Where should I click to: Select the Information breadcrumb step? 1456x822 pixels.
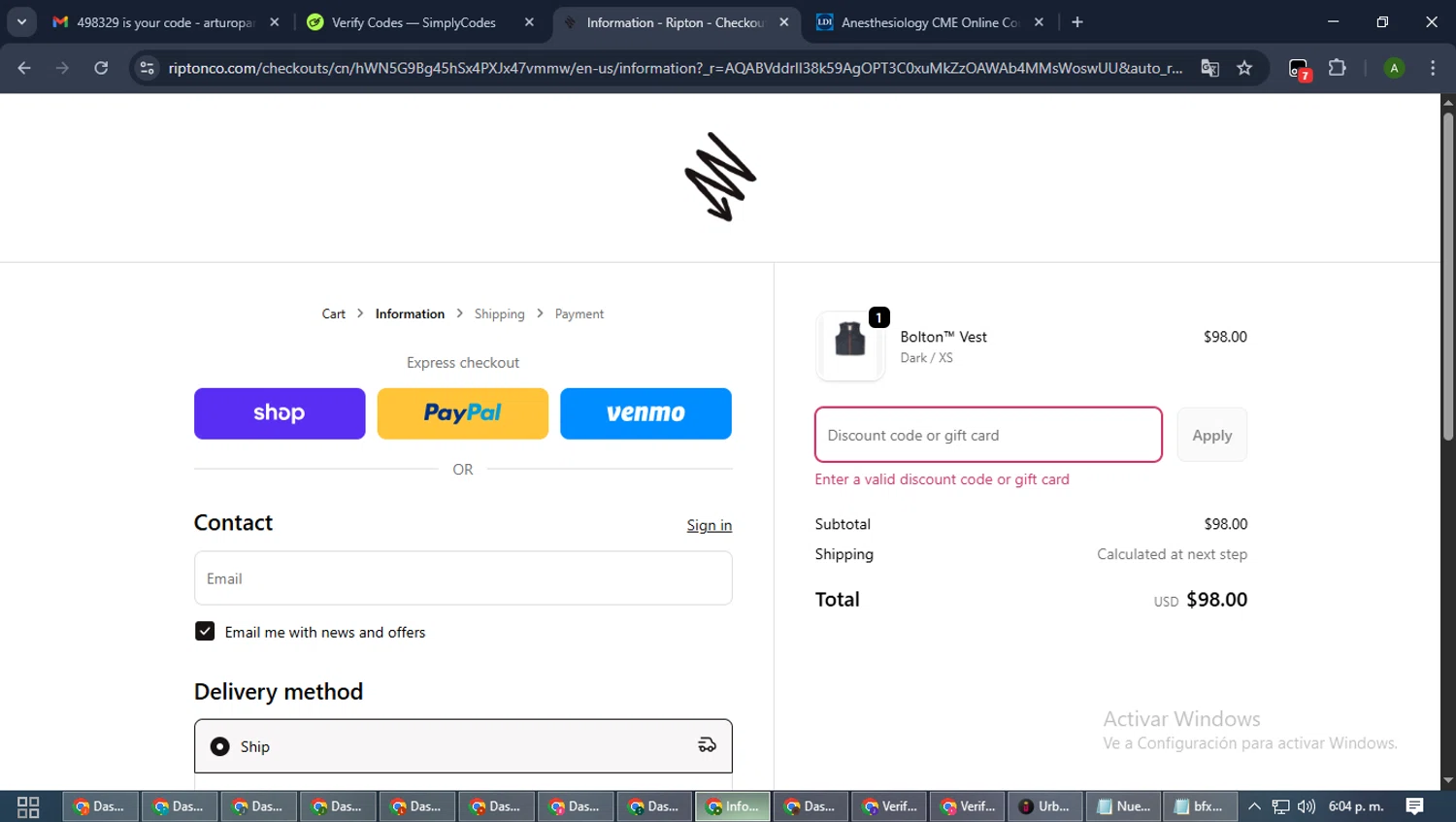point(410,313)
